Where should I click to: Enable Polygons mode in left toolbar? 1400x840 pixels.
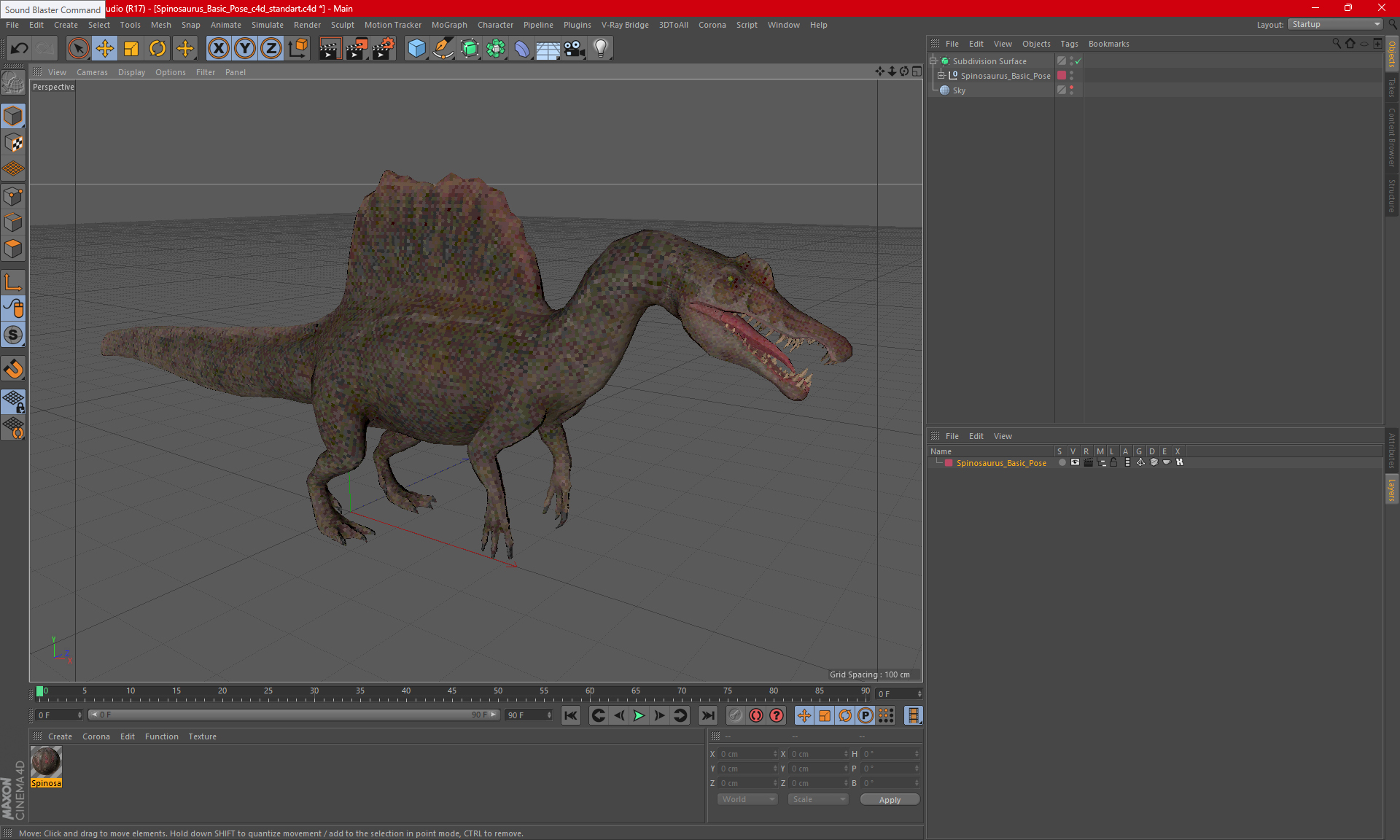tap(13, 249)
